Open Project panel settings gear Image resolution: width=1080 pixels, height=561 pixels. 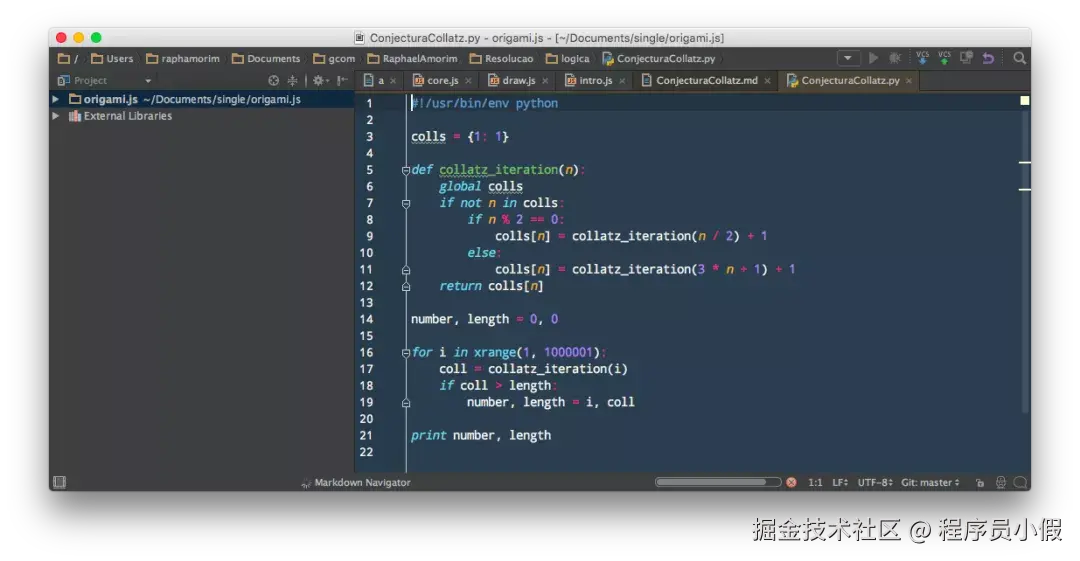(x=320, y=81)
